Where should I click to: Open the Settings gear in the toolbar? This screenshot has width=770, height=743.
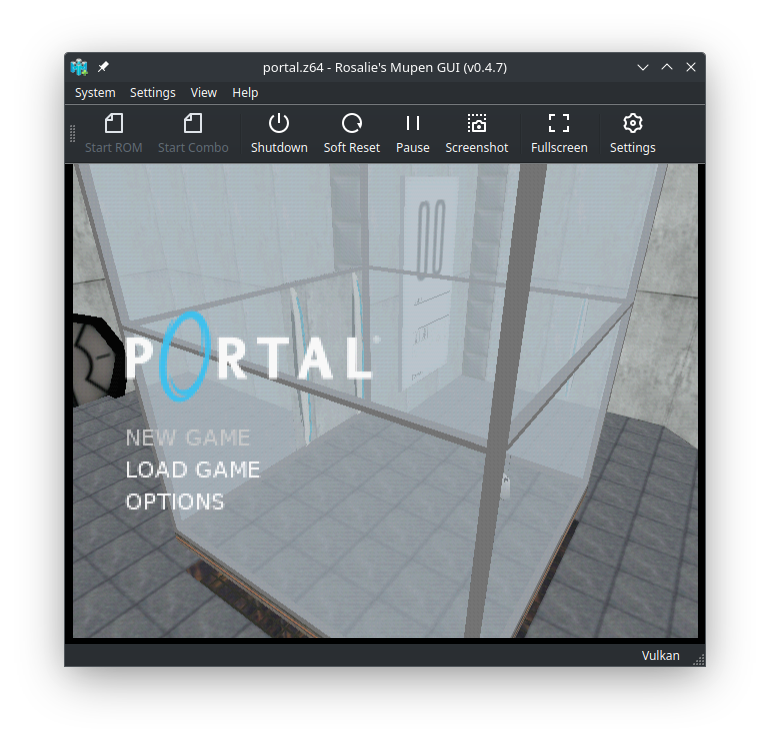click(632, 123)
